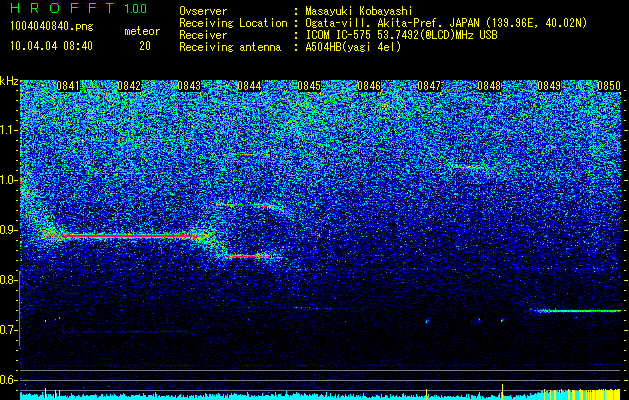Click the meteor count value 20
Screen dimensions: 629x400
point(145,46)
